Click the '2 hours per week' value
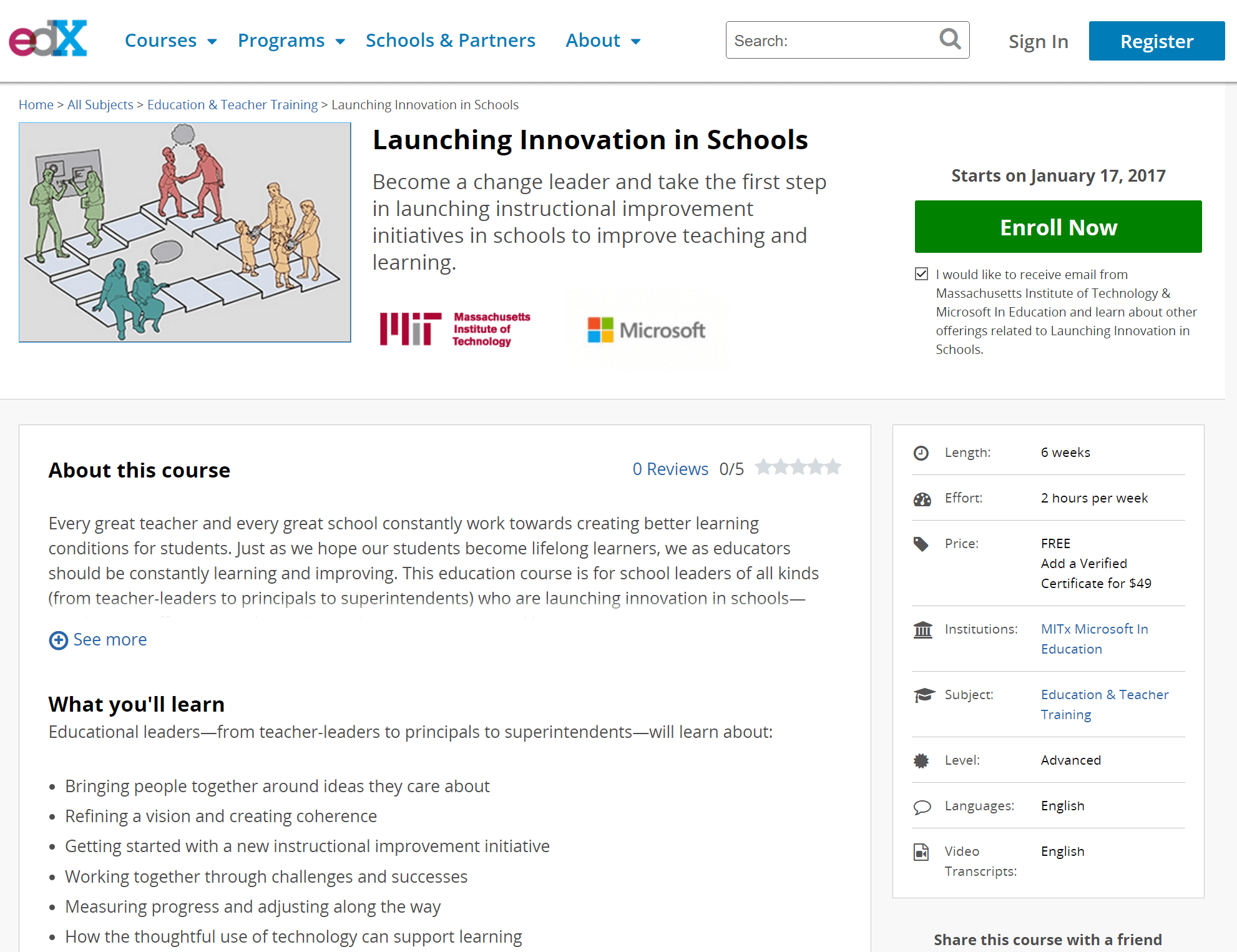 pos(1094,498)
